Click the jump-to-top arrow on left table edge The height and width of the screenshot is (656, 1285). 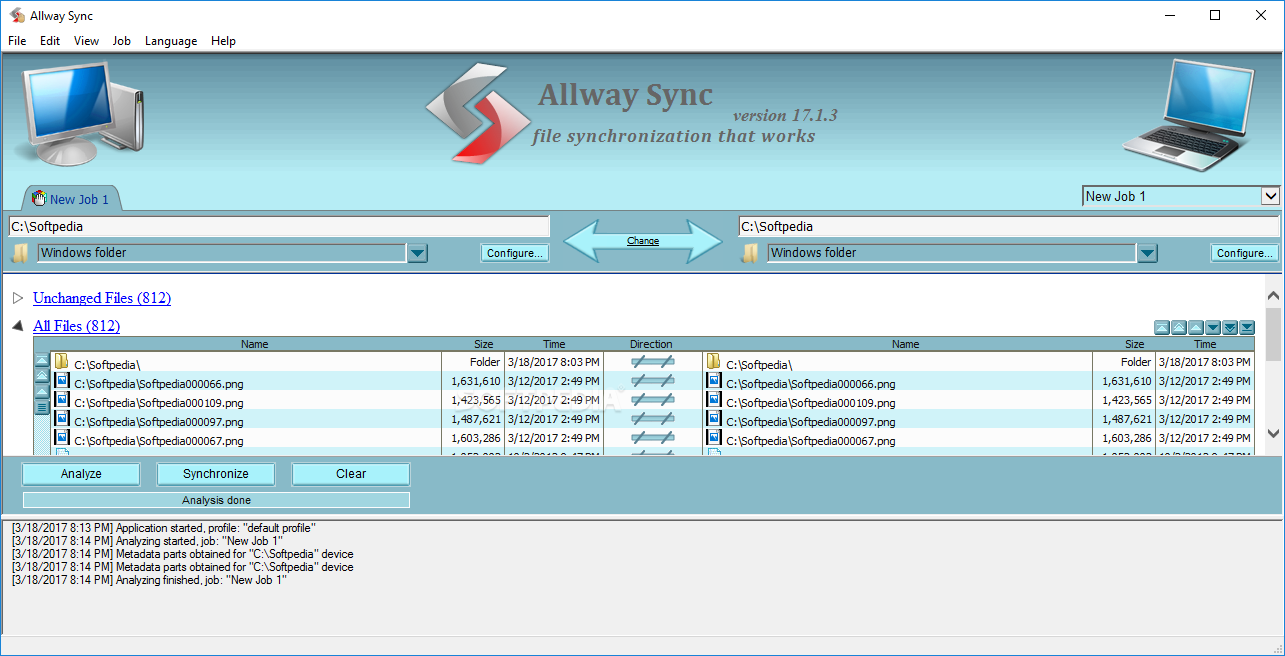coord(42,360)
